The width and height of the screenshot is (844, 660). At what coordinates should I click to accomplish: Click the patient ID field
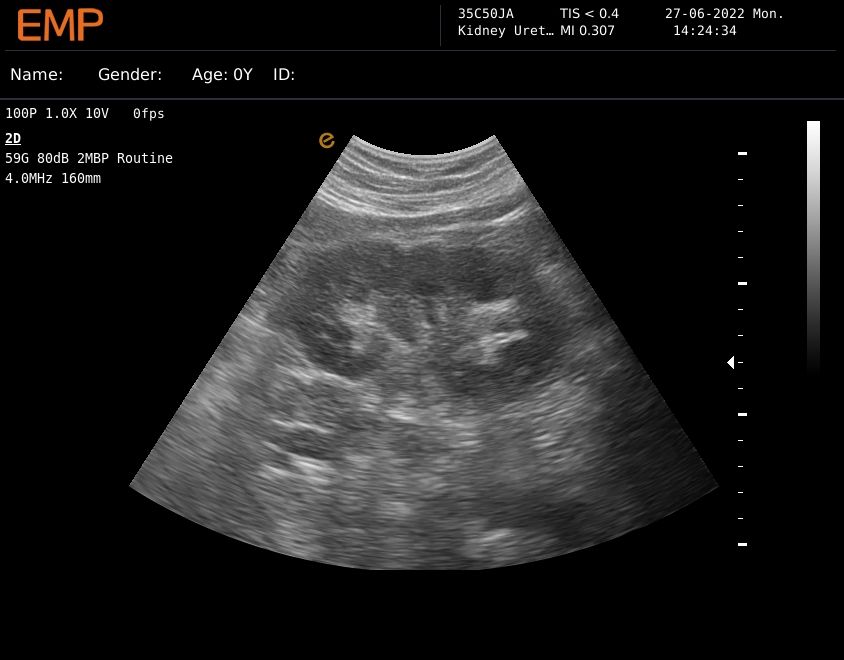point(284,75)
